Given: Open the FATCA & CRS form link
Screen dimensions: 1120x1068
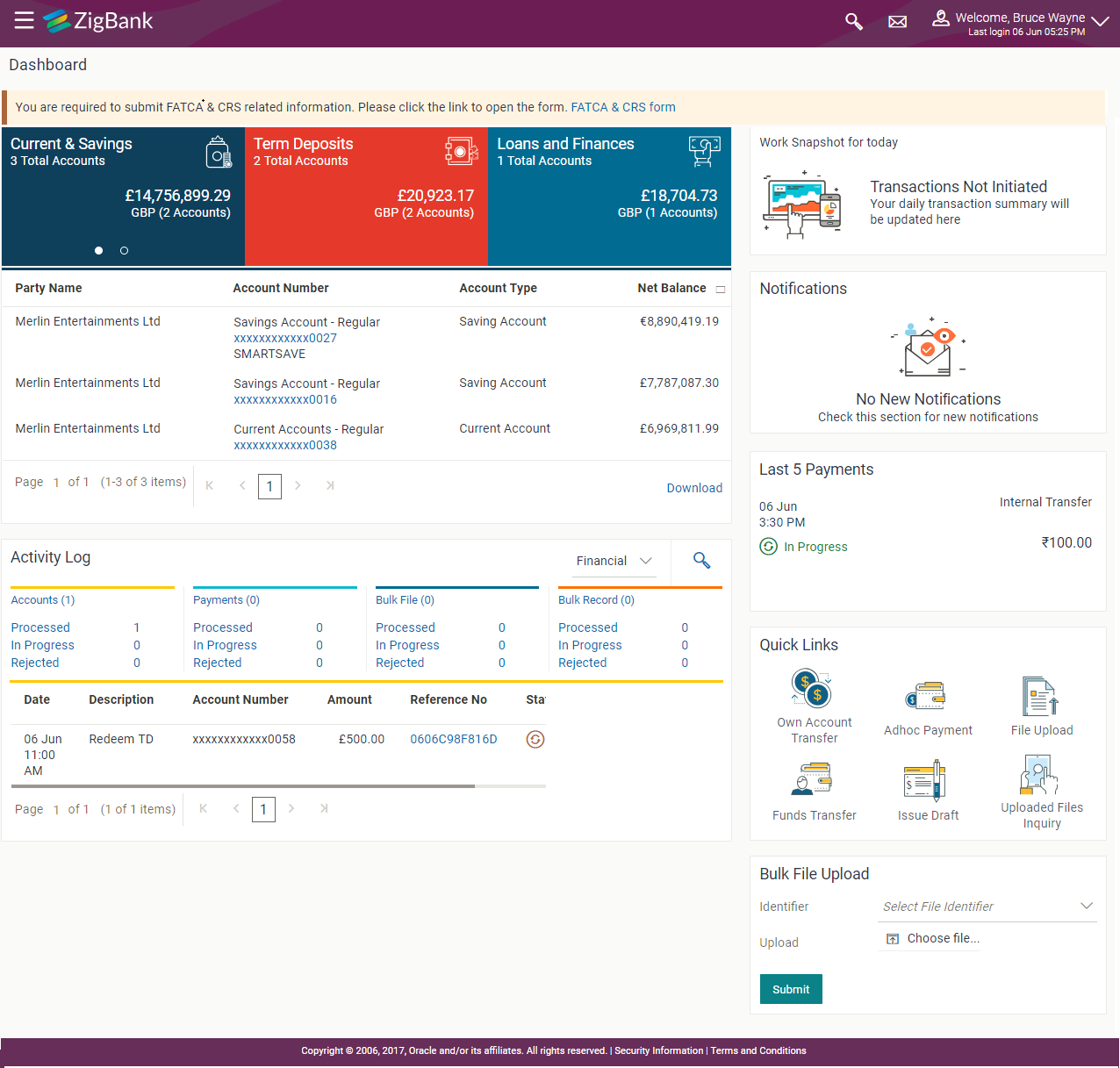Looking at the screenshot, I should pos(623,106).
